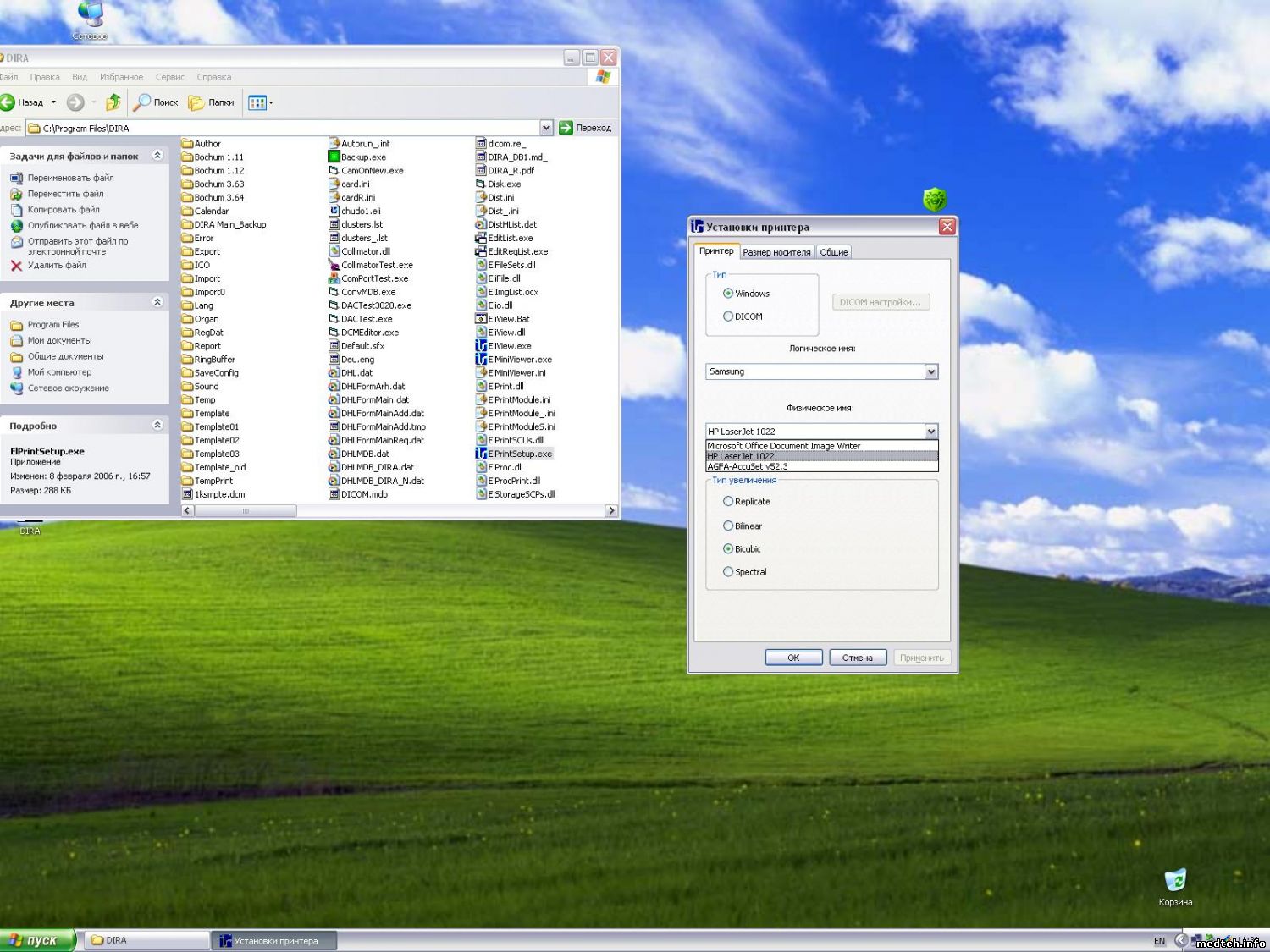The width and height of the screenshot is (1270, 952).
Task: Open the Recycle Bin (Корзина) desktop icon
Action: tap(1174, 881)
